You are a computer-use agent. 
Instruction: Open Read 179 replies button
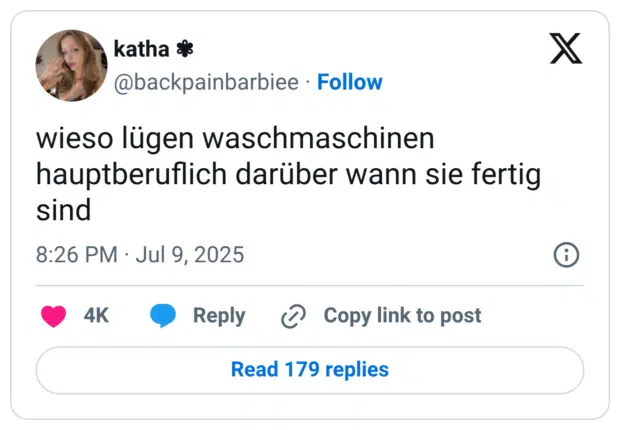[310, 370]
